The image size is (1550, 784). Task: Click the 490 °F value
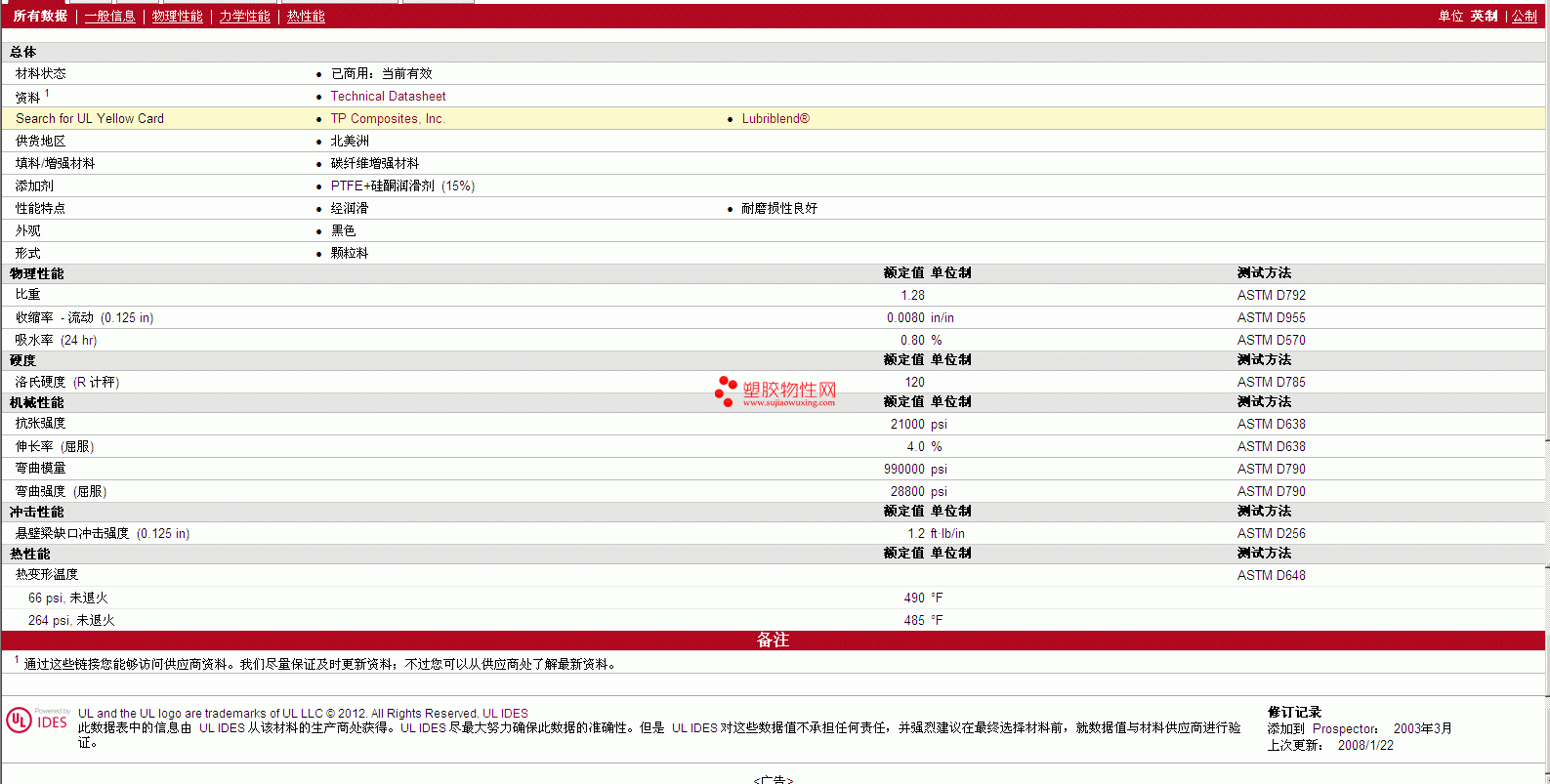[923, 598]
